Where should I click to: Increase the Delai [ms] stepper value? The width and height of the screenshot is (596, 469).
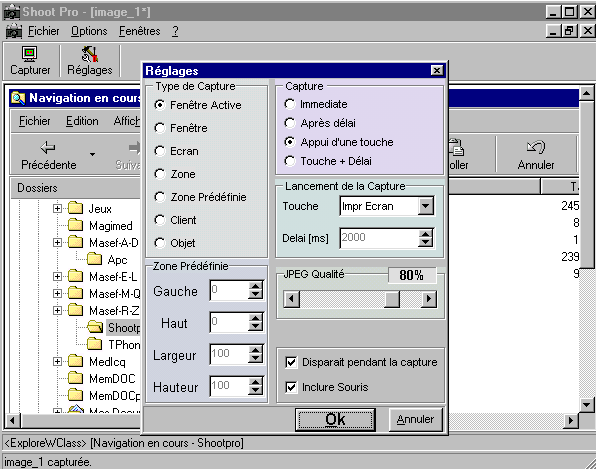(425, 234)
